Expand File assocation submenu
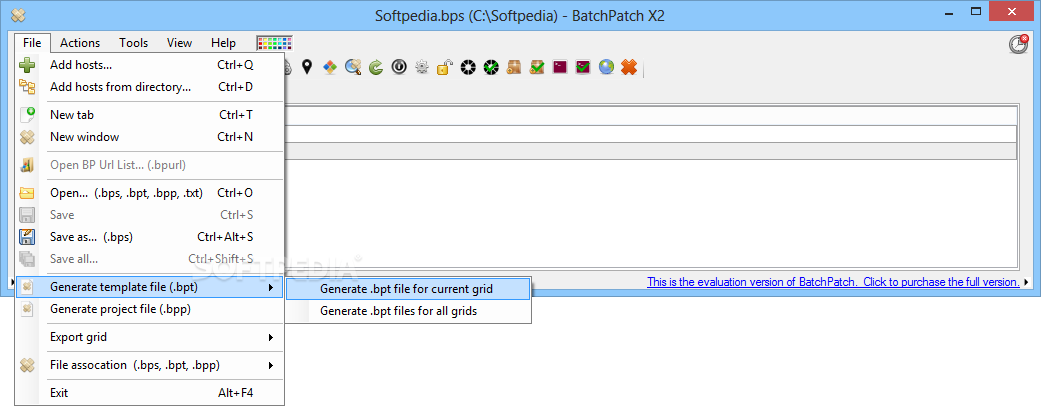Image resolution: width=1041 pixels, height=406 pixels. (x=150, y=365)
